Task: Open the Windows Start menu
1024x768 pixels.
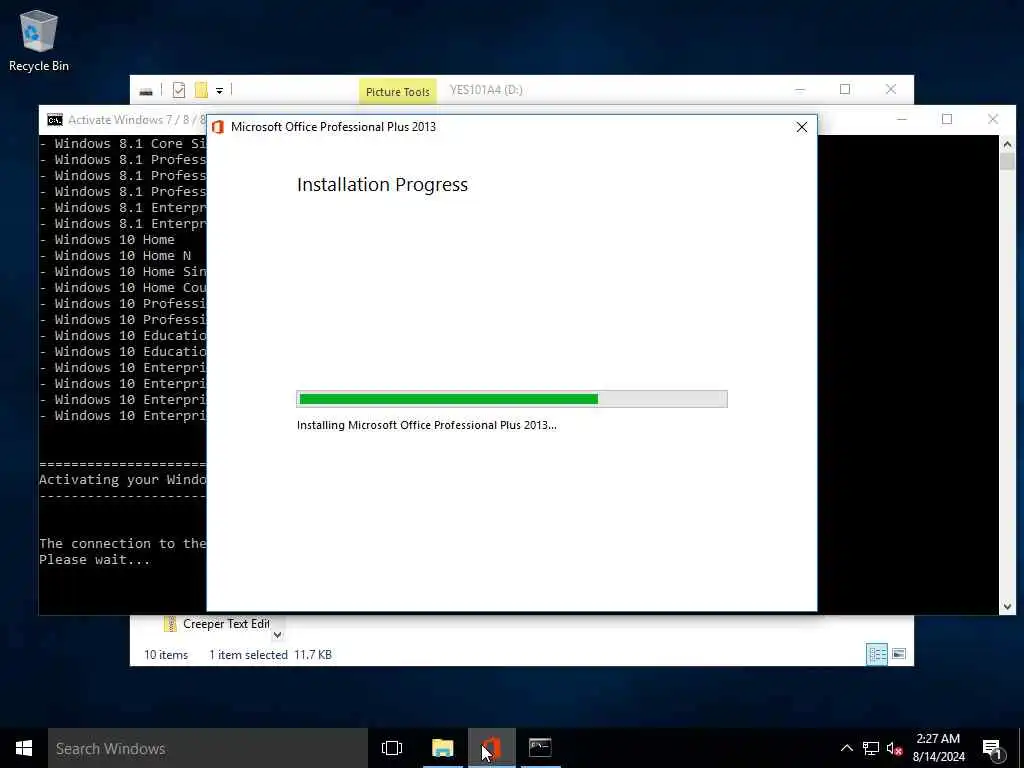Action: click(24, 748)
